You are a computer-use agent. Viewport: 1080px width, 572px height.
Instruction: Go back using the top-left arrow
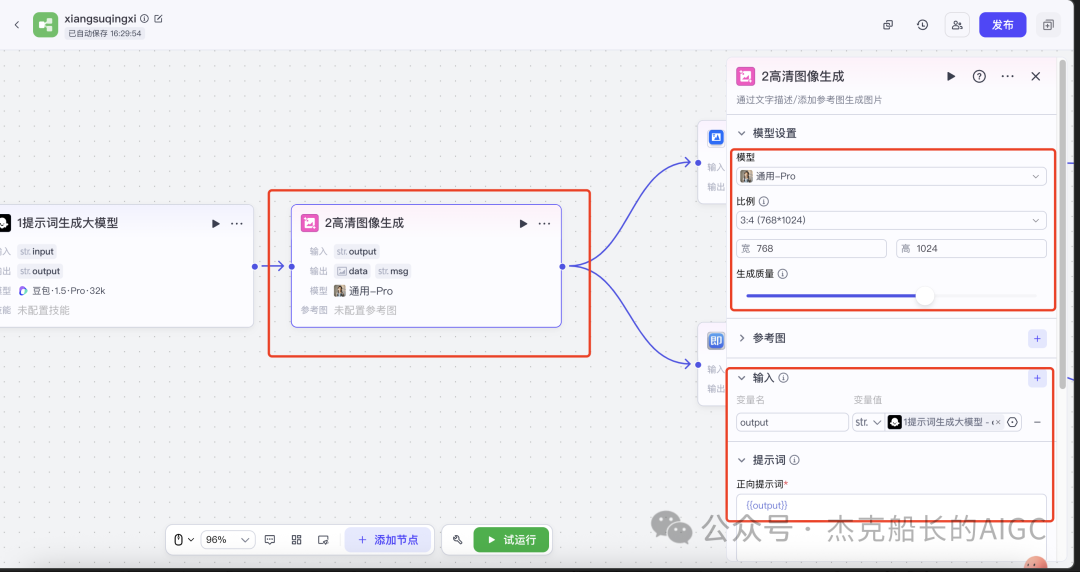click(17, 25)
